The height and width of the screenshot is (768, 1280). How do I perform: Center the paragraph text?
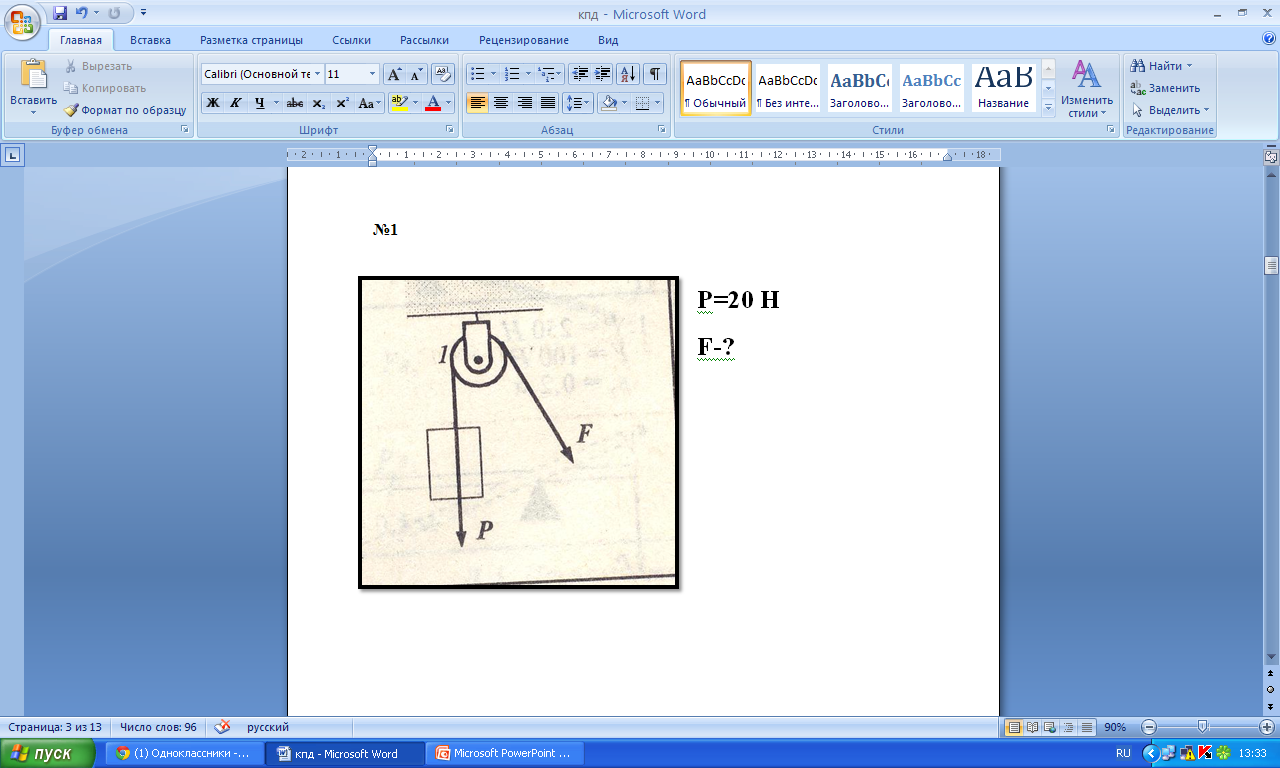tap(501, 103)
